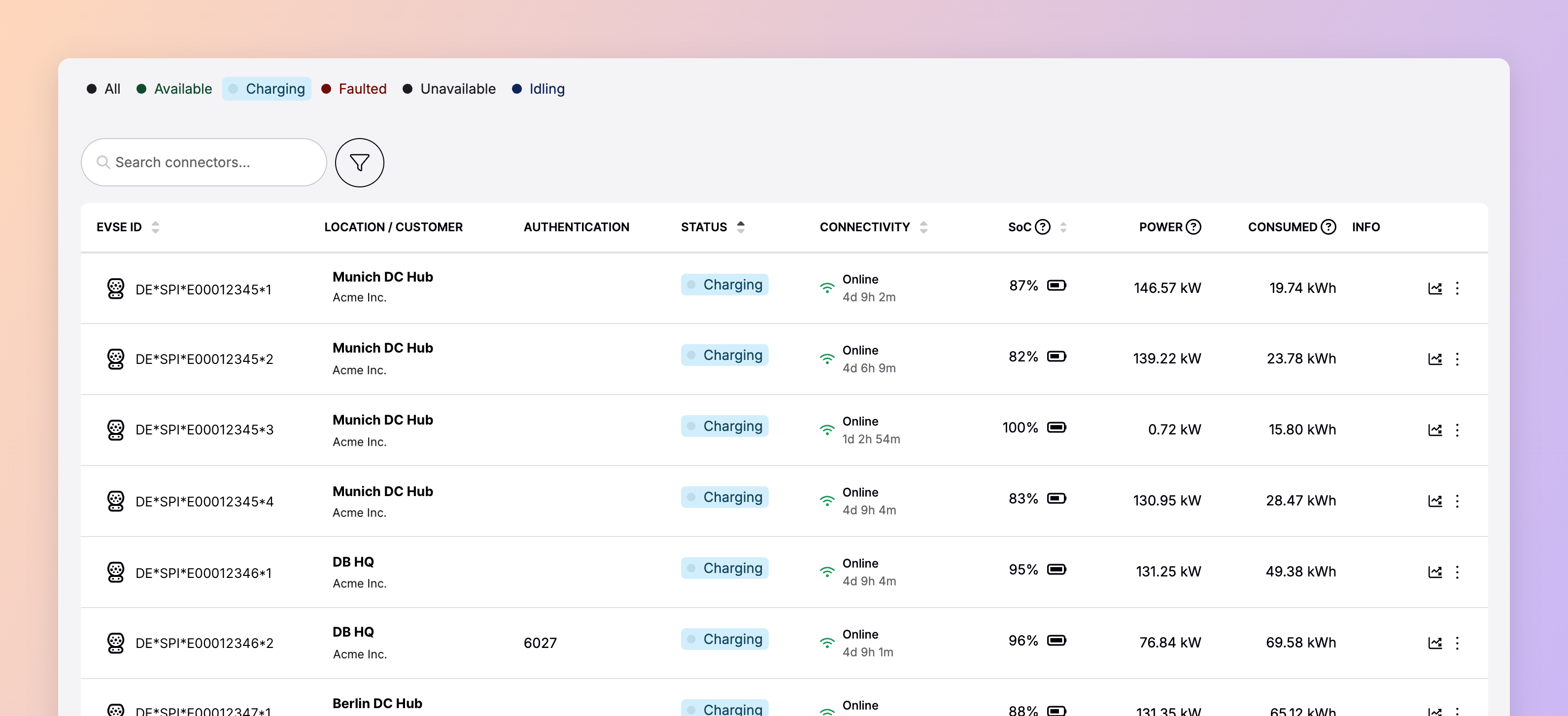Open chart for DE*SPI*E00012345*2

point(1434,359)
